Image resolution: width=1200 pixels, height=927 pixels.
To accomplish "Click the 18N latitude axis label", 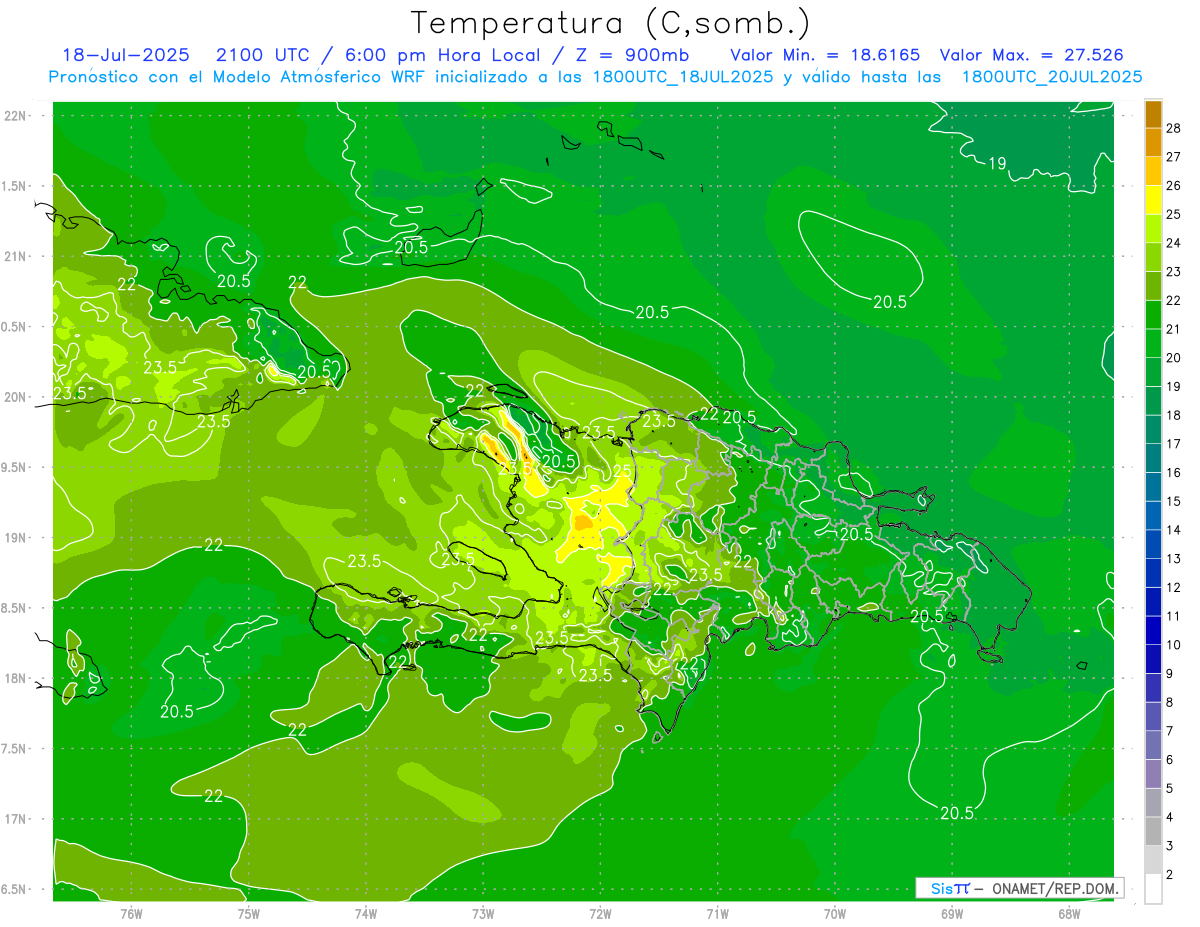I will point(15,678).
